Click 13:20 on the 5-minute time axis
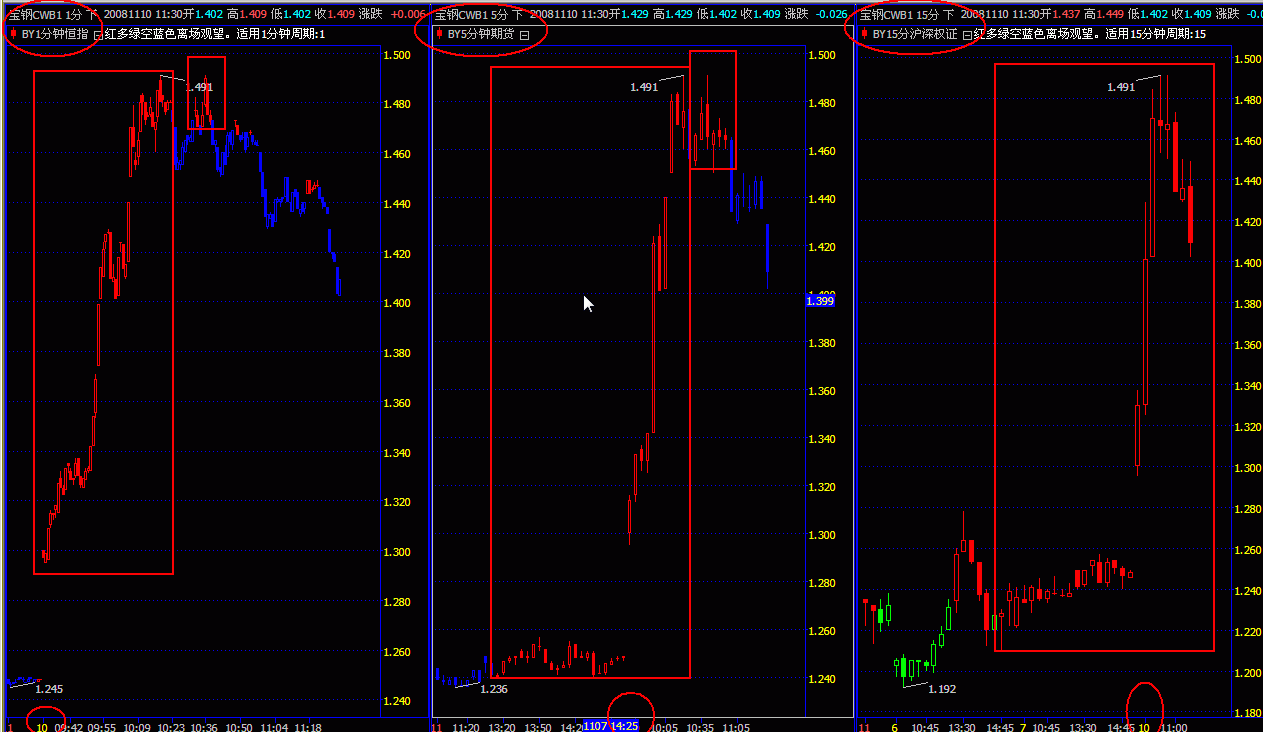Viewport: 1263px width, 732px height. click(500, 727)
